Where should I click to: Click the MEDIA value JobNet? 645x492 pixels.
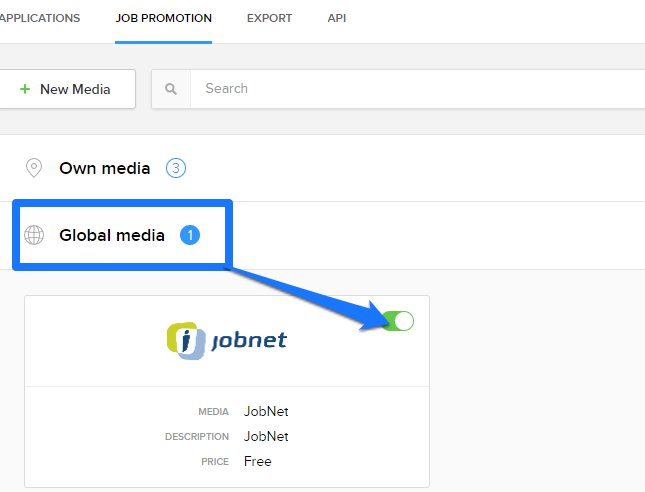pos(266,411)
